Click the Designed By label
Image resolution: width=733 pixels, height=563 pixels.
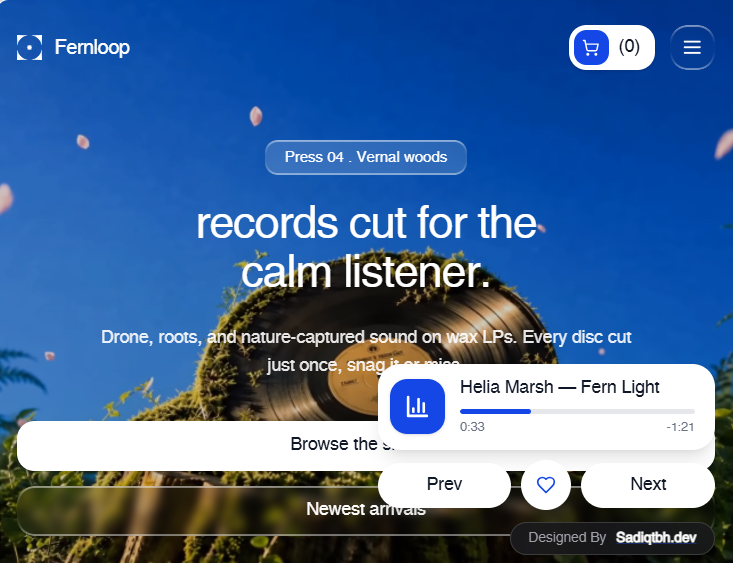coord(567,538)
